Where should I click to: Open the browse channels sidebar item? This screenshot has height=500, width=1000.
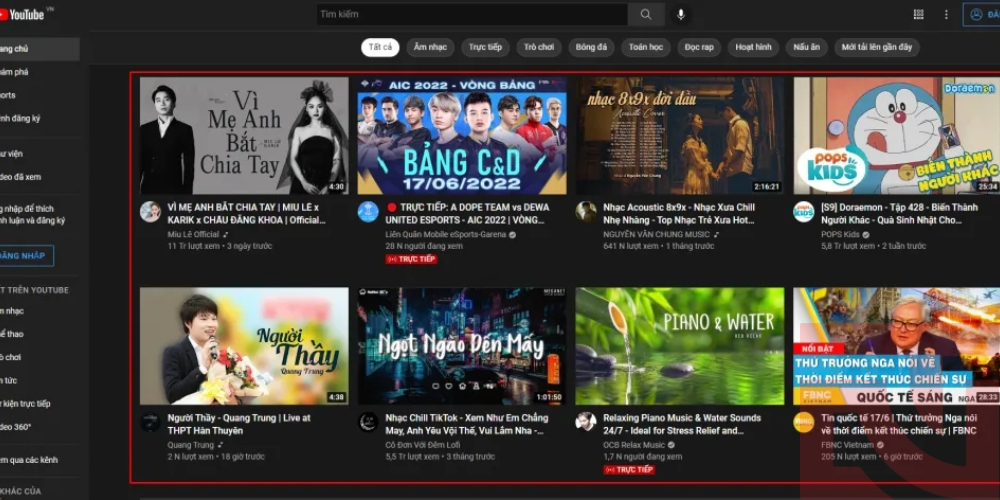pos(40,460)
